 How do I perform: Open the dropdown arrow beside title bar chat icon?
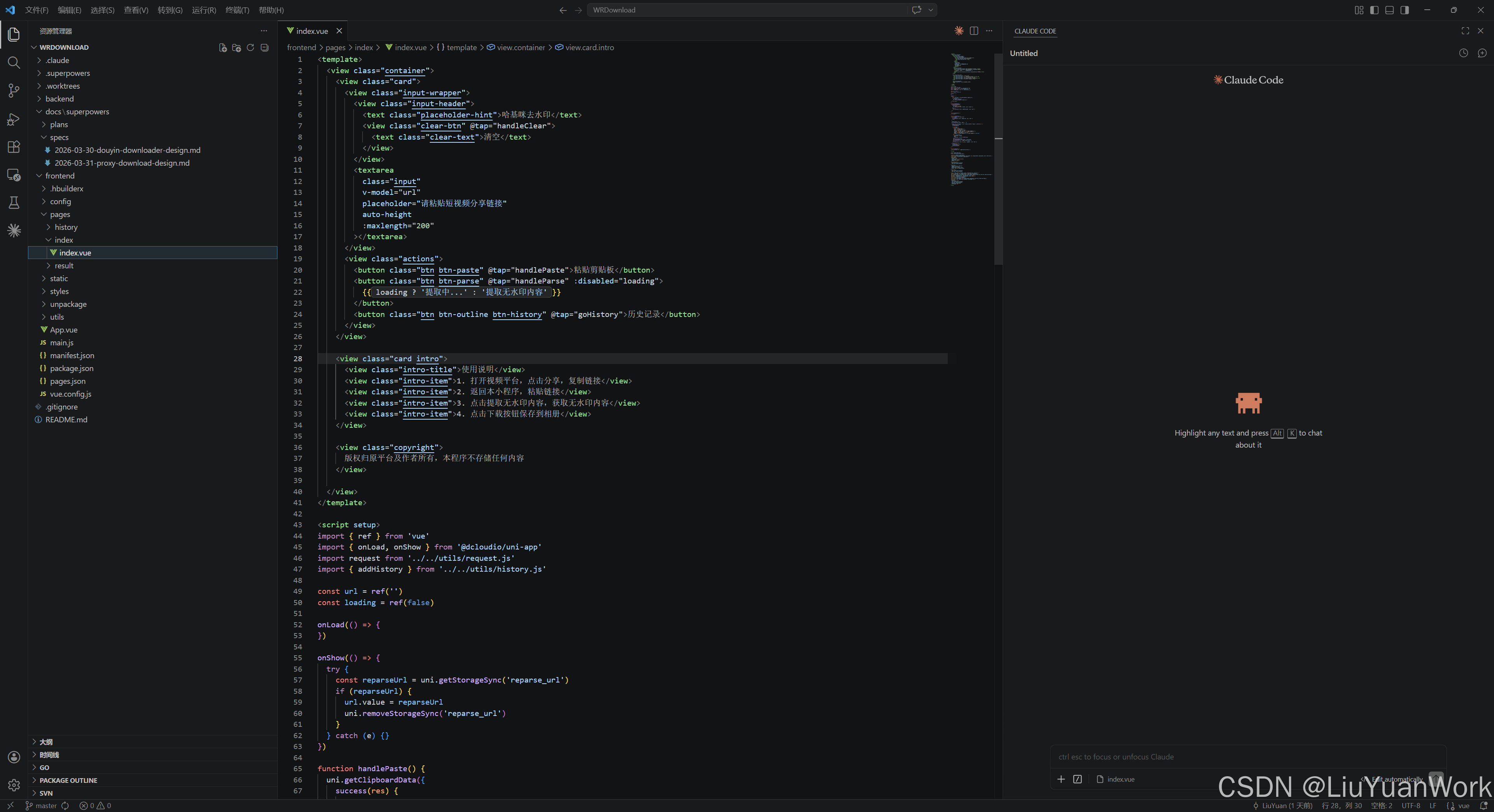[x=931, y=10]
